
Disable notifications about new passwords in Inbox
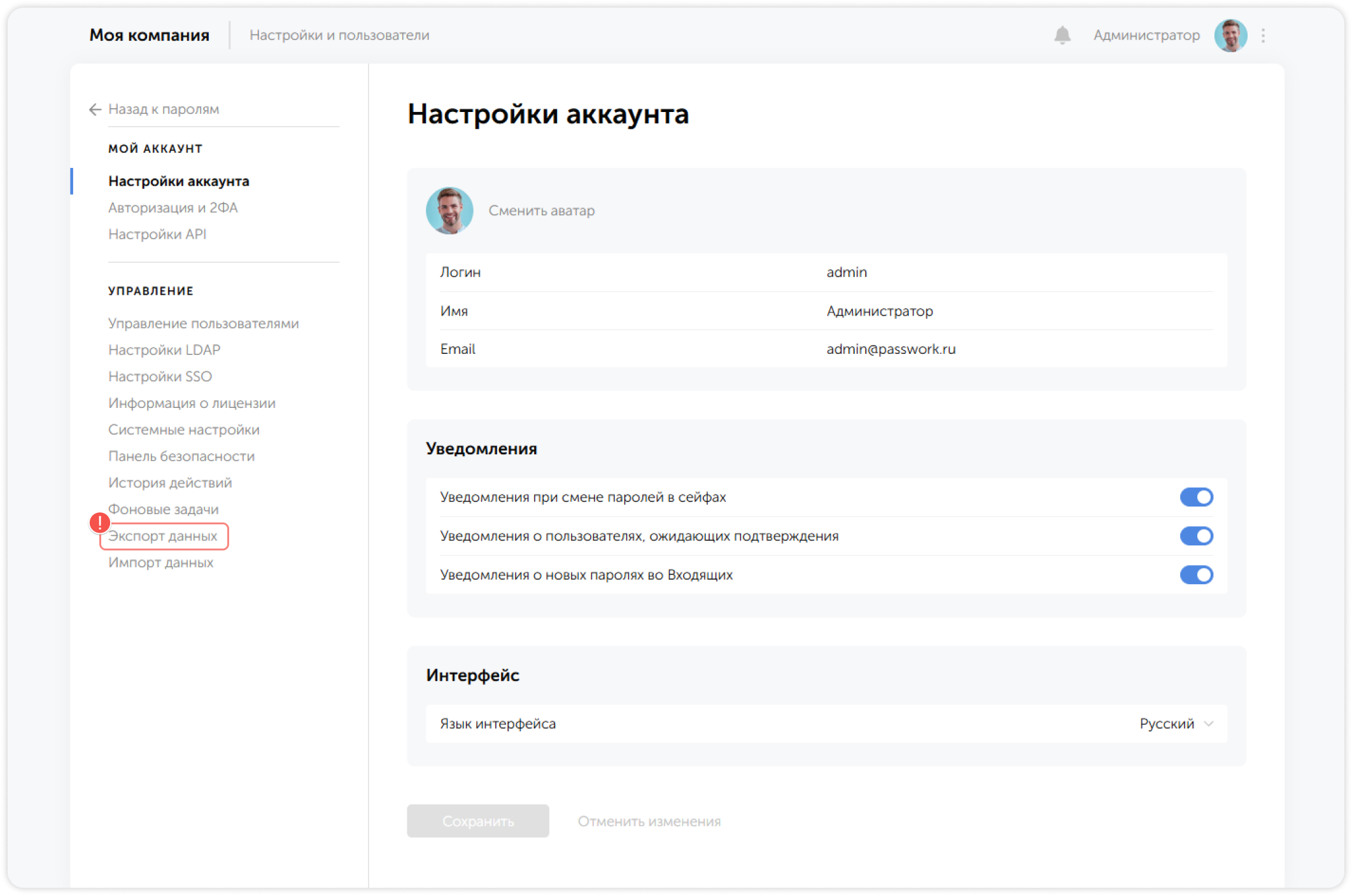(x=1198, y=575)
